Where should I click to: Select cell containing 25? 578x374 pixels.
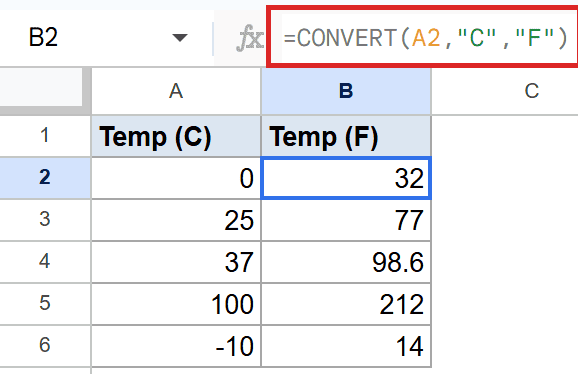[176, 220]
